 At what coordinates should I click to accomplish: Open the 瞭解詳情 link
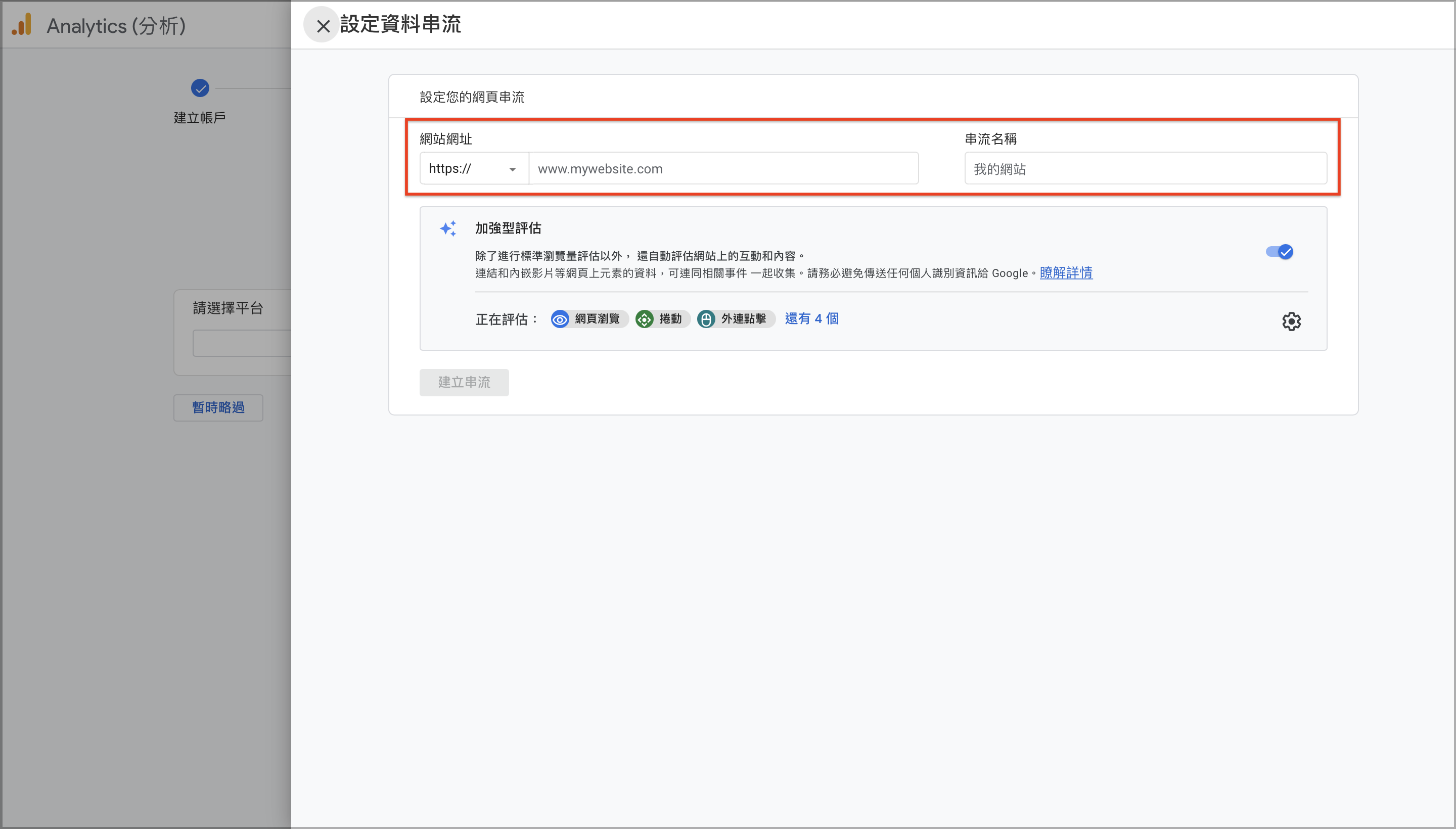click(1066, 273)
